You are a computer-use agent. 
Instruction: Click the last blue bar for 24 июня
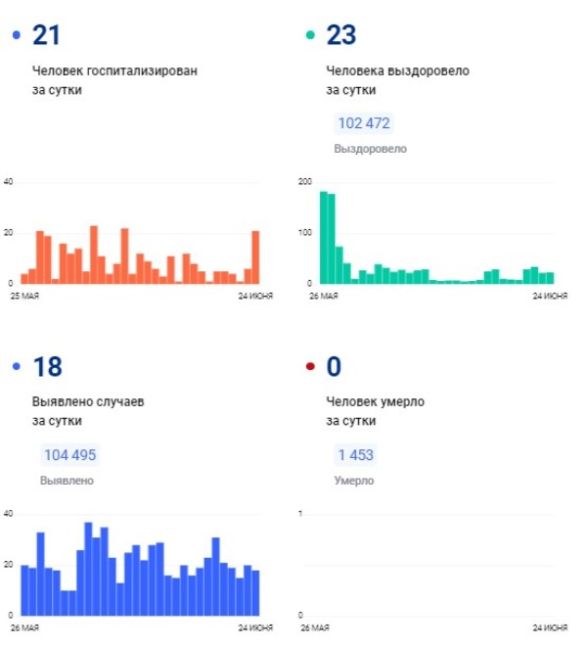click(256, 593)
